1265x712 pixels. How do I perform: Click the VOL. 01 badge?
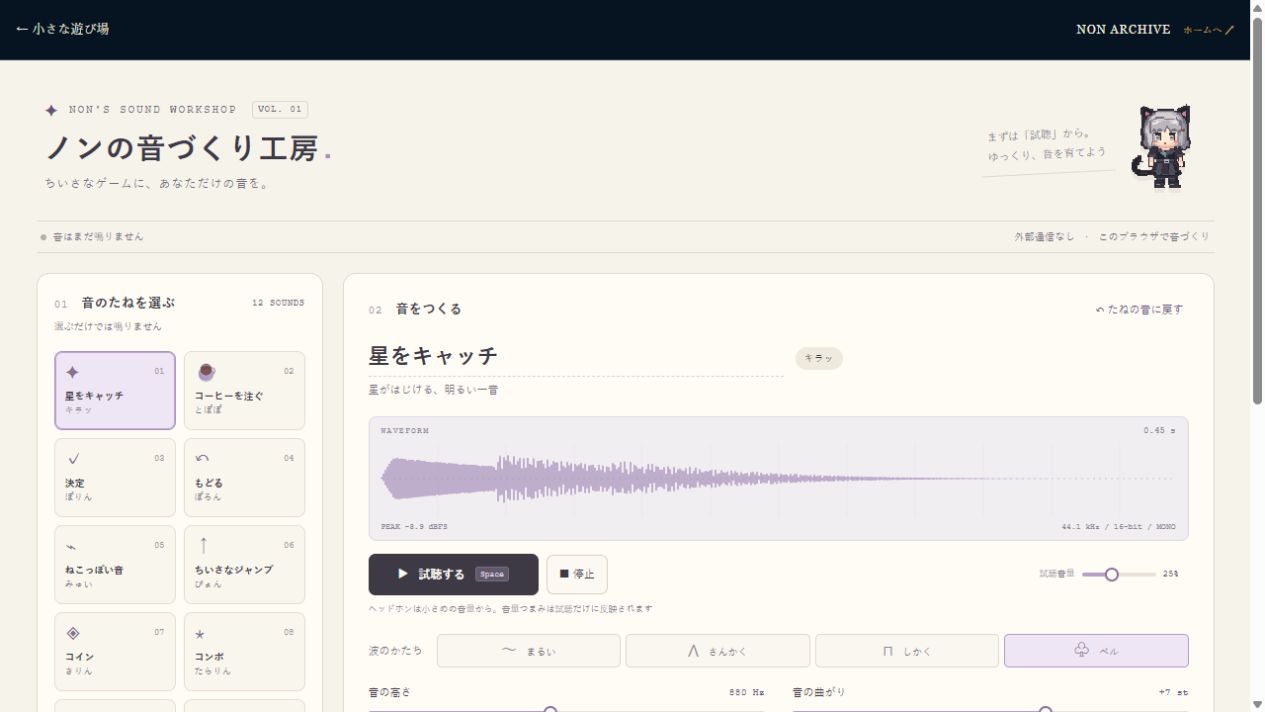click(x=280, y=109)
